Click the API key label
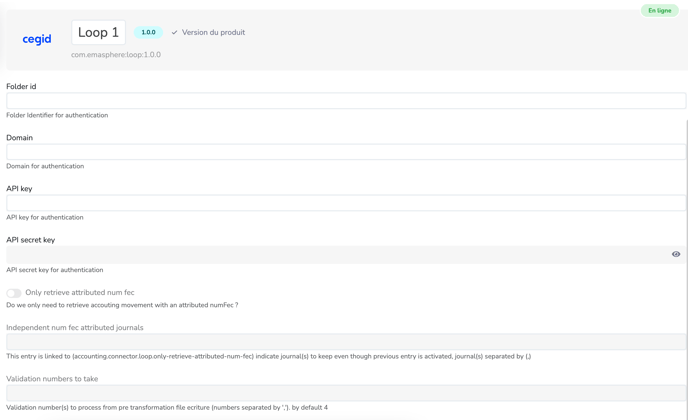The width and height of the screenshot is (688, 420). pyautogui.click(x=19, y=189)
